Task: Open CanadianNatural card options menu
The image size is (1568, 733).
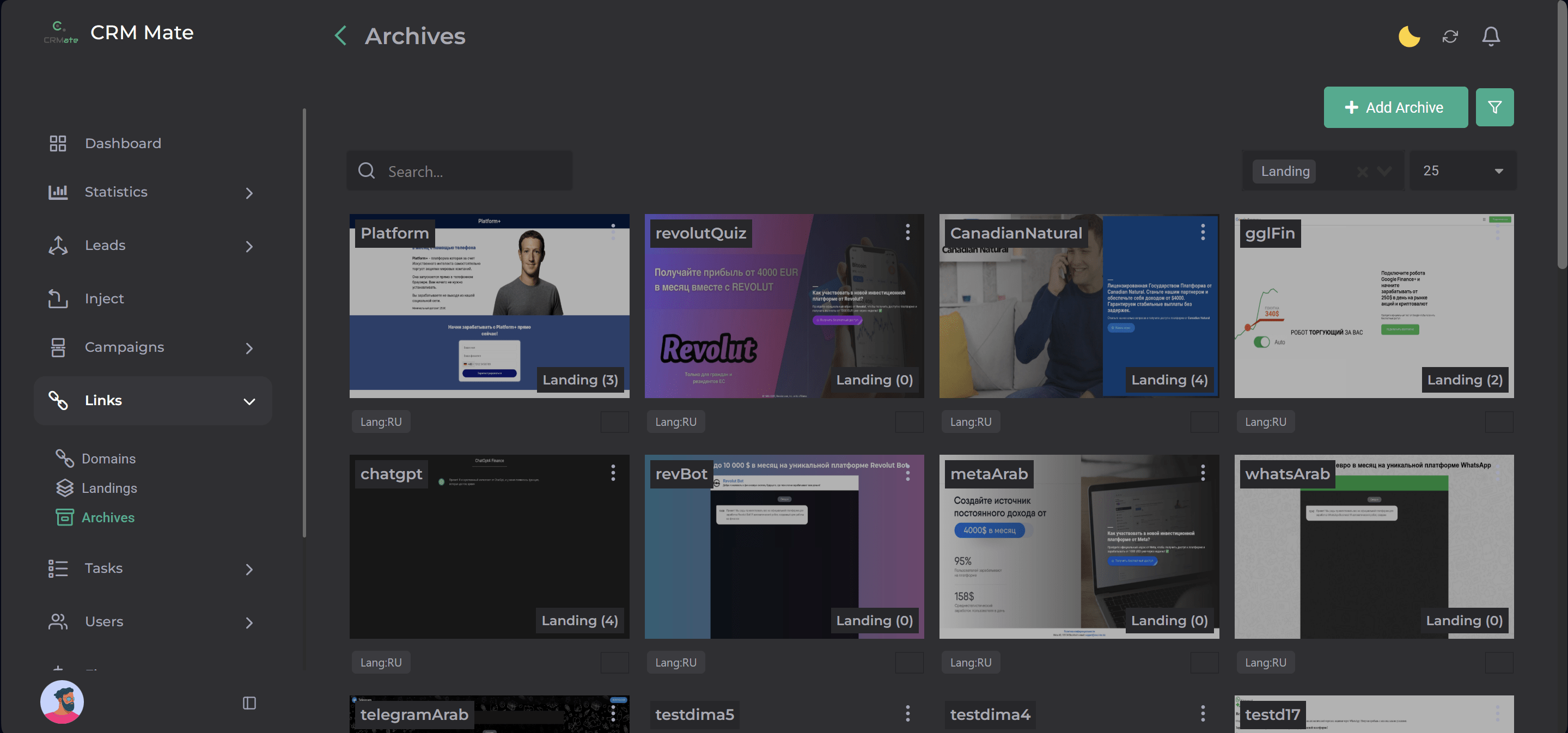Action: tap(1203, 232)
